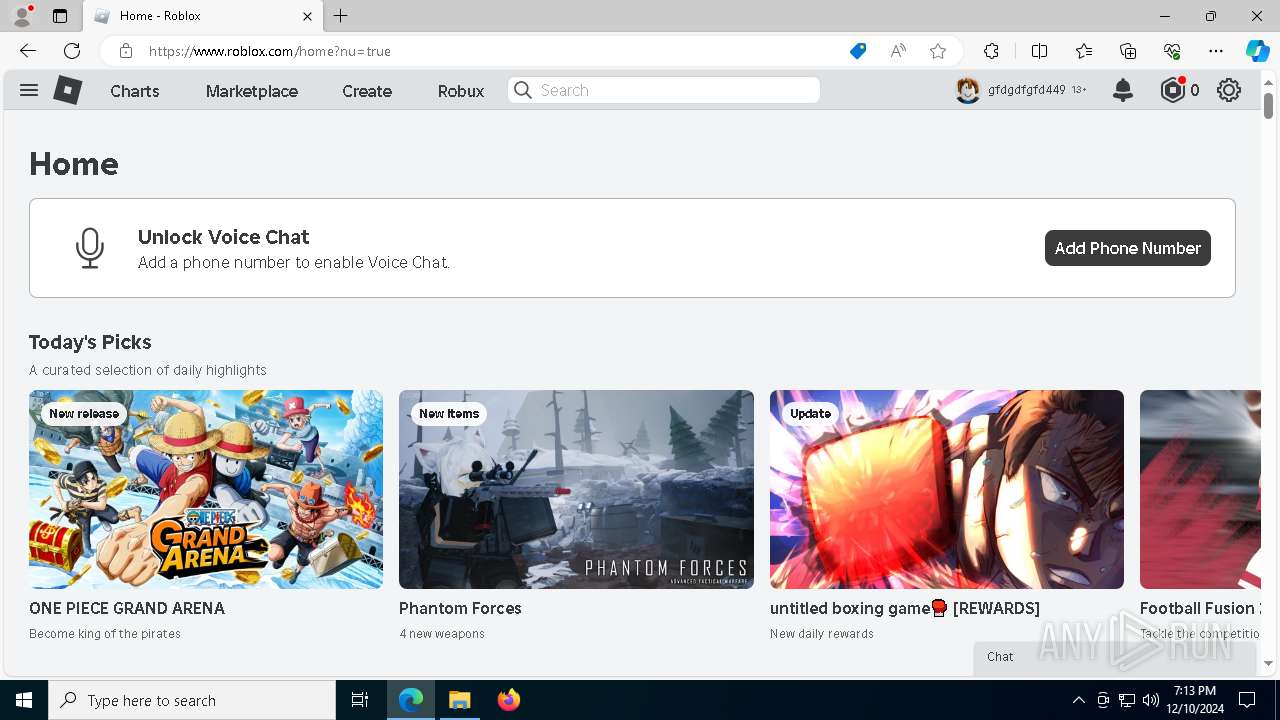Click the "New release" badge
The width and height of the screenshot is (1280, 720).
point(84,414)
